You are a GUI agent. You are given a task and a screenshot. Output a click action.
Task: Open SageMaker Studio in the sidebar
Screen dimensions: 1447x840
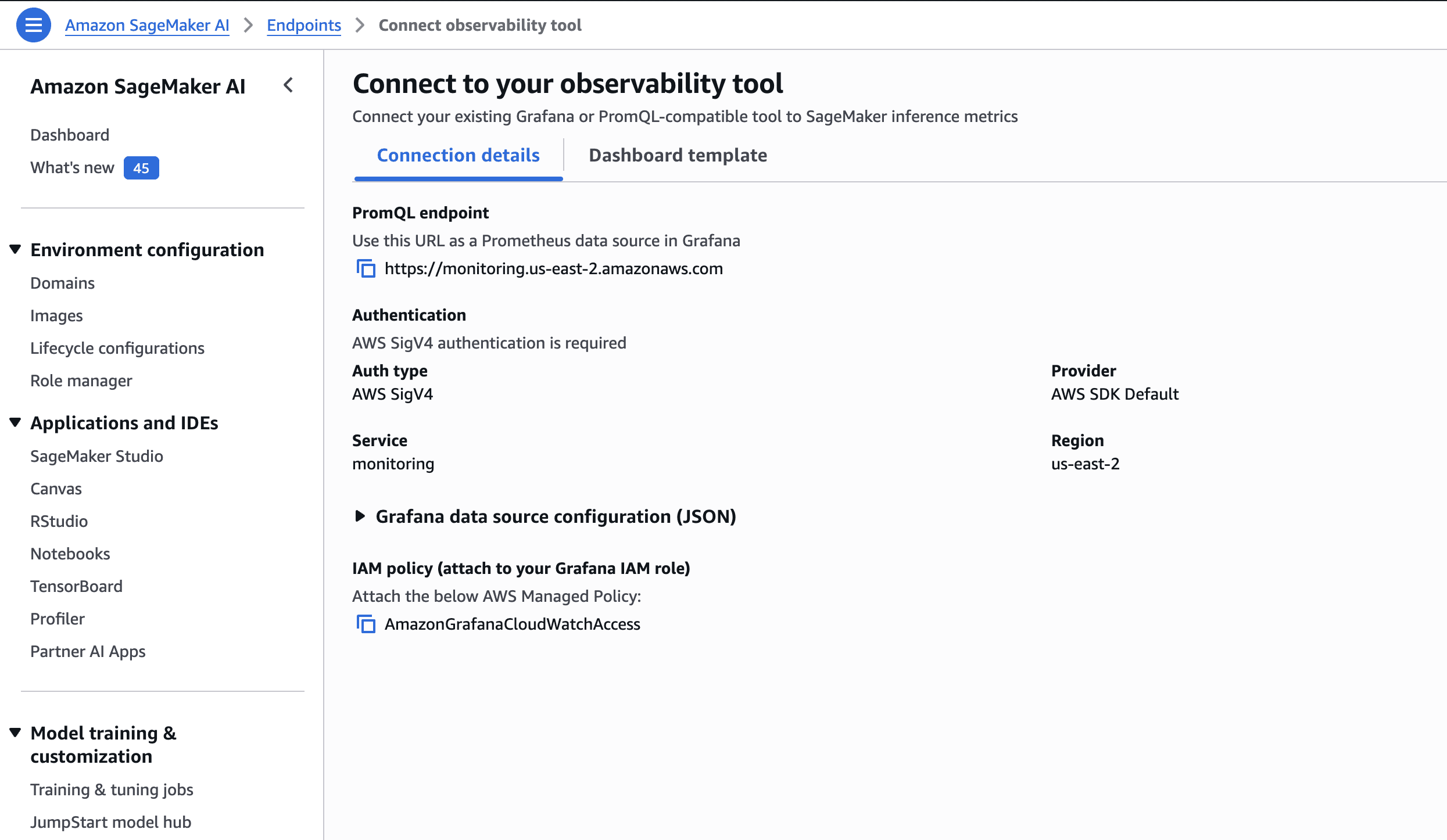tap(96, 456)
